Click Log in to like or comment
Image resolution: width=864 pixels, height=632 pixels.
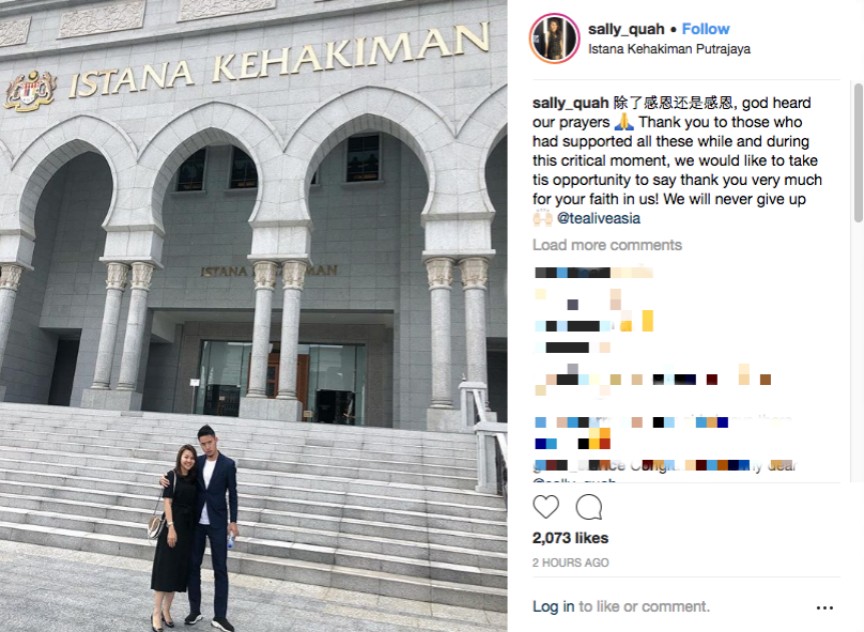point(553,606)
